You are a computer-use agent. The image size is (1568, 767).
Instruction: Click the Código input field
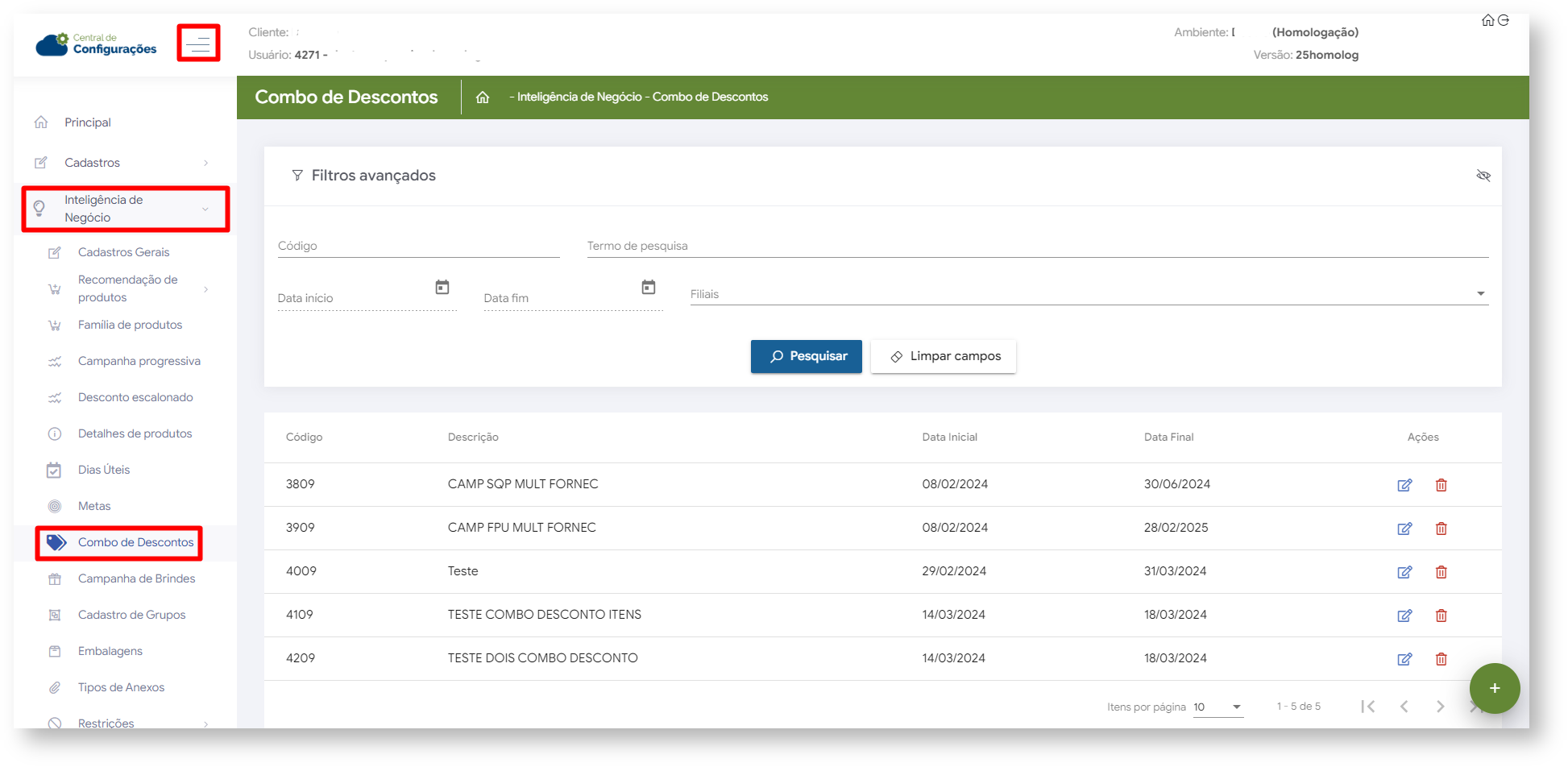point(417,247)
